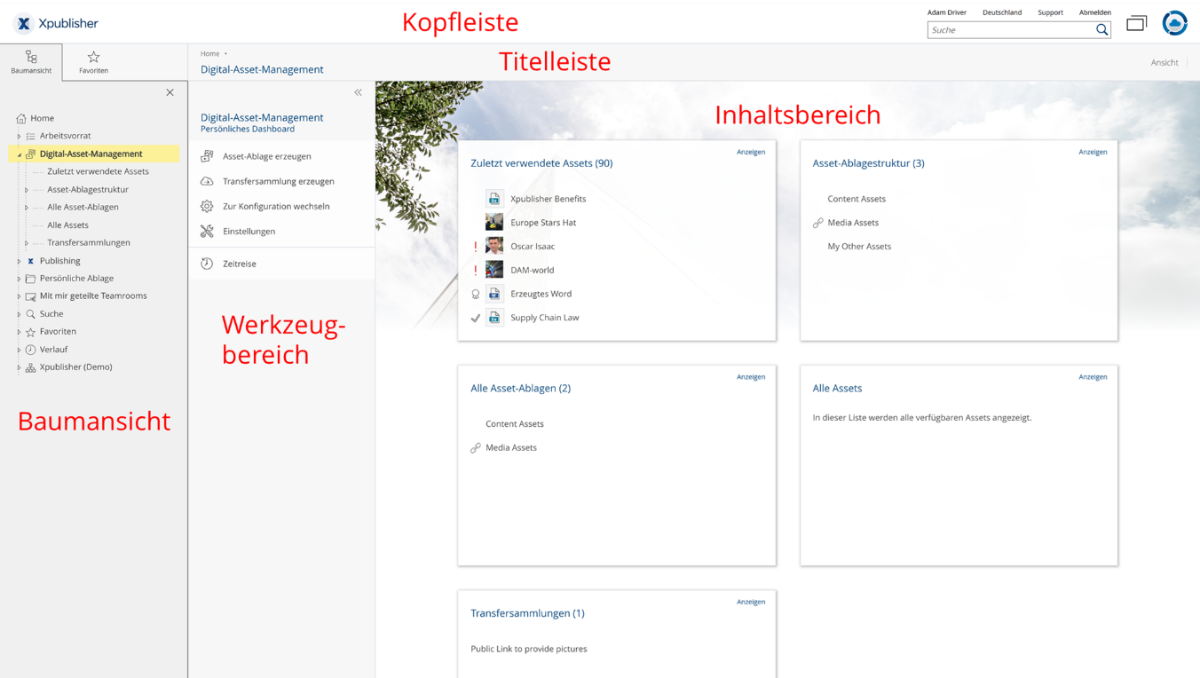
Task: Click the network icon beside Xpublisher (Demo)
Action: [31, 367]
